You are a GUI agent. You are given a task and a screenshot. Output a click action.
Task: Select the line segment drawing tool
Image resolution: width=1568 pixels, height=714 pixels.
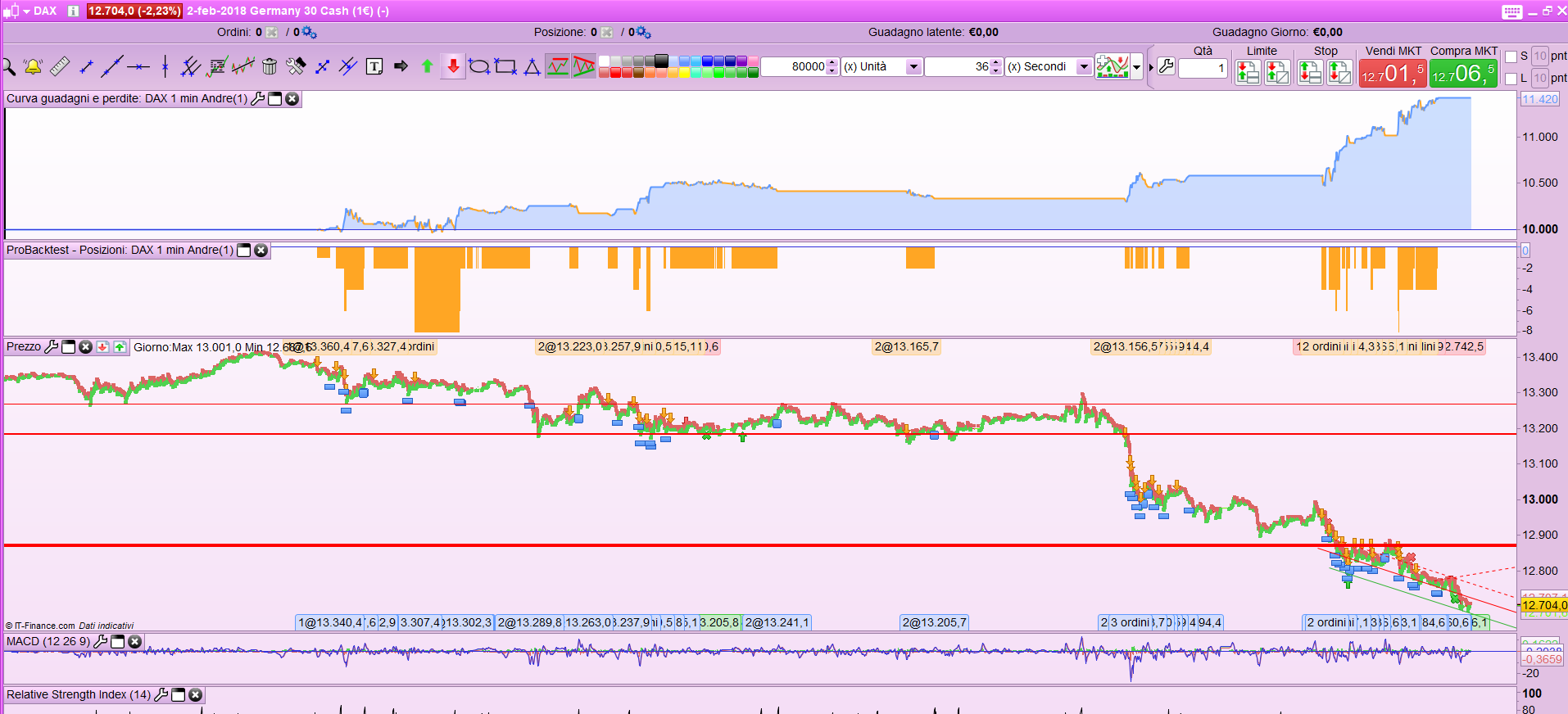(86, 67)
